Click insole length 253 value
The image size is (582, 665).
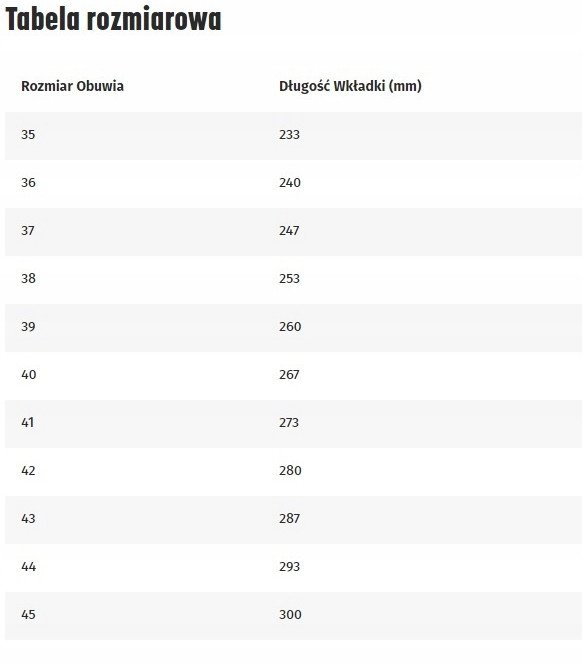click(289, 279)
